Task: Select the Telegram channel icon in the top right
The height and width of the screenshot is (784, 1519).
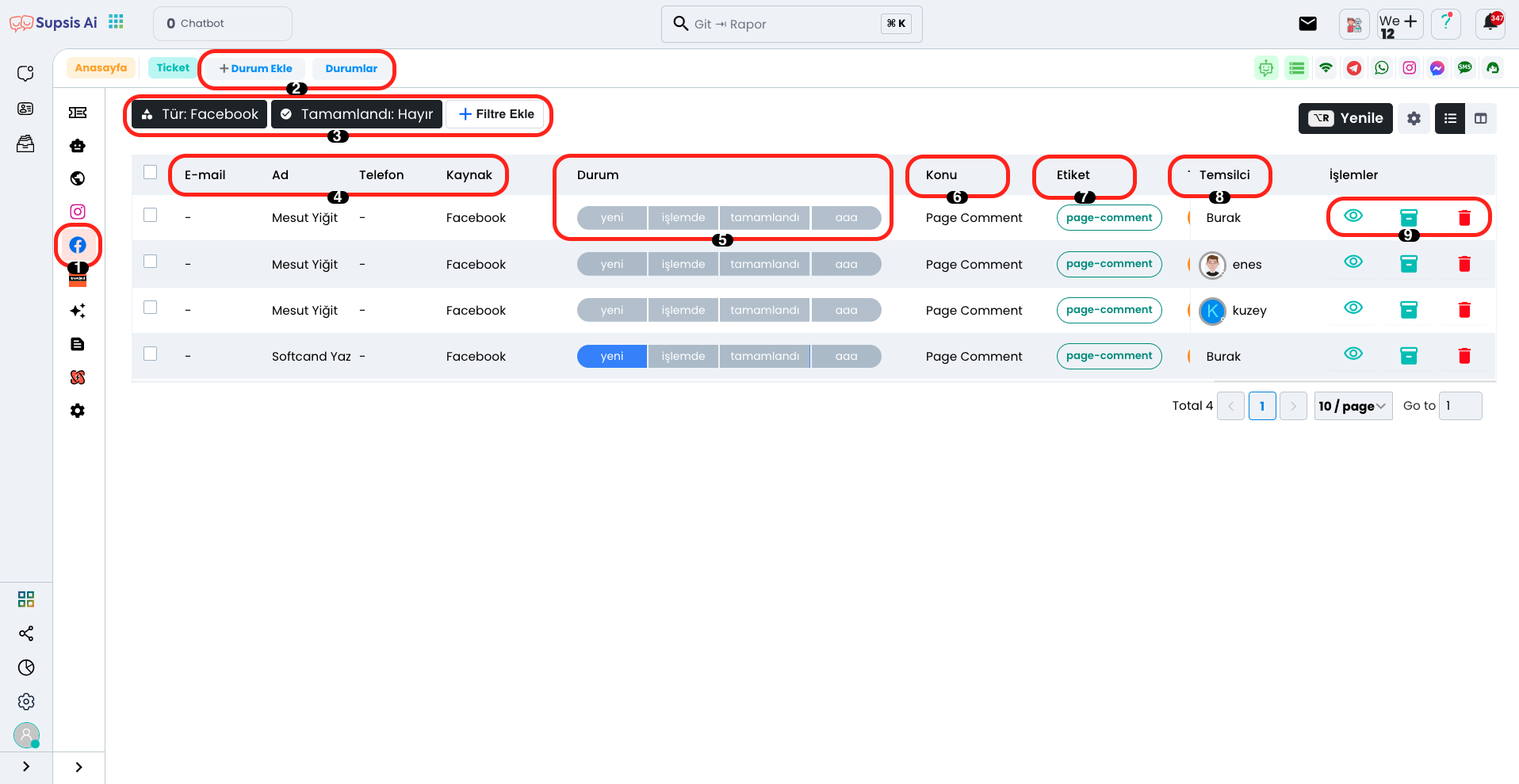Action: [x=1354, y=68]
